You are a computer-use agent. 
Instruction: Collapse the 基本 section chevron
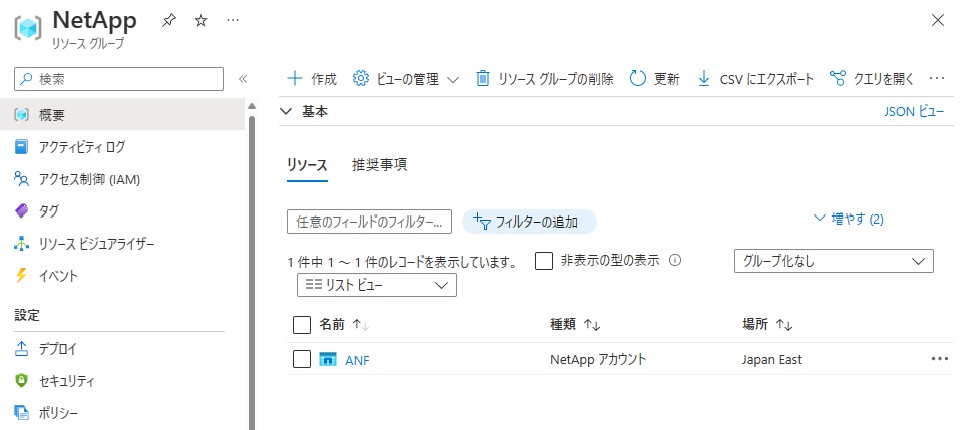[285, 112]
